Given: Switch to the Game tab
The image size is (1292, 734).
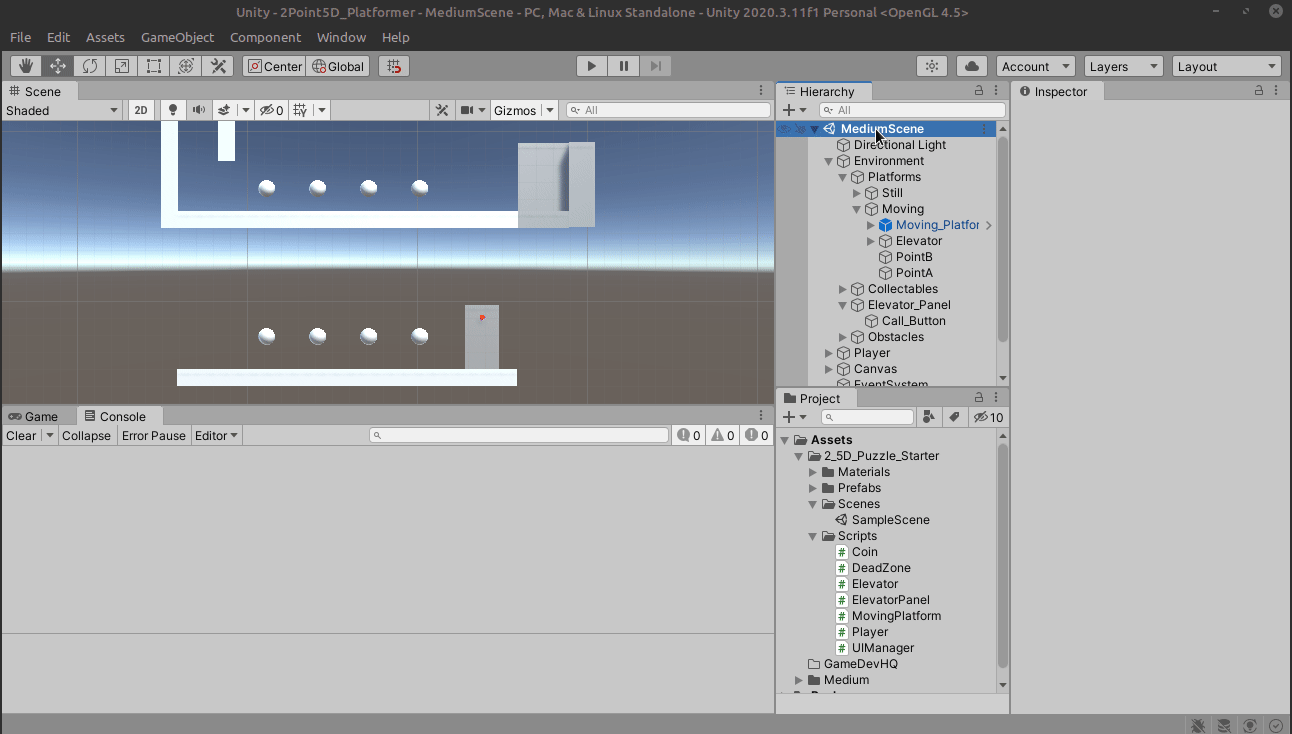Looking at the screenshot, I should pos(34,417).
